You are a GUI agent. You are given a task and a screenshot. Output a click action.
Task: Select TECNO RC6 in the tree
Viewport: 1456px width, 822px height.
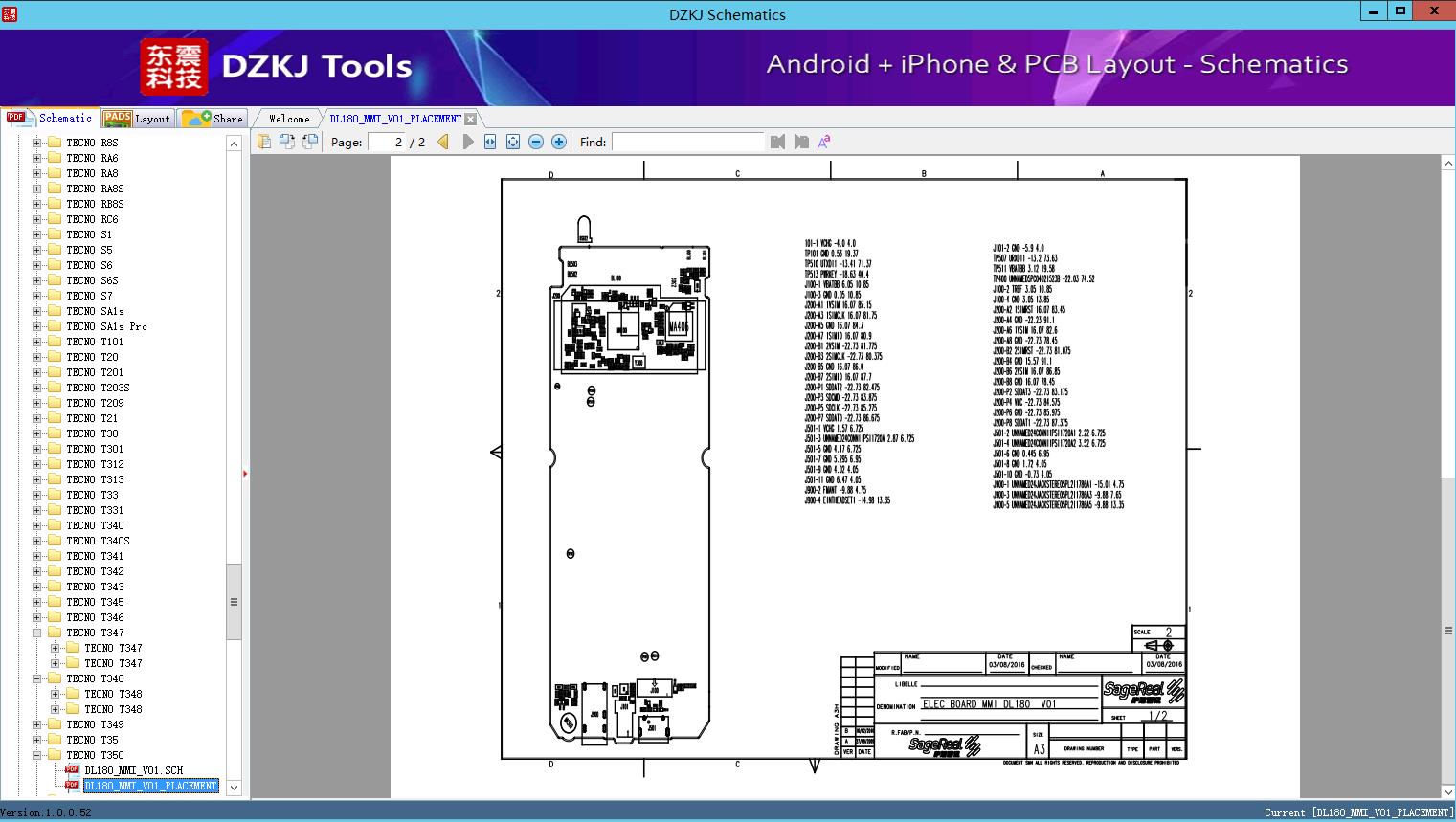click(93, 219)
